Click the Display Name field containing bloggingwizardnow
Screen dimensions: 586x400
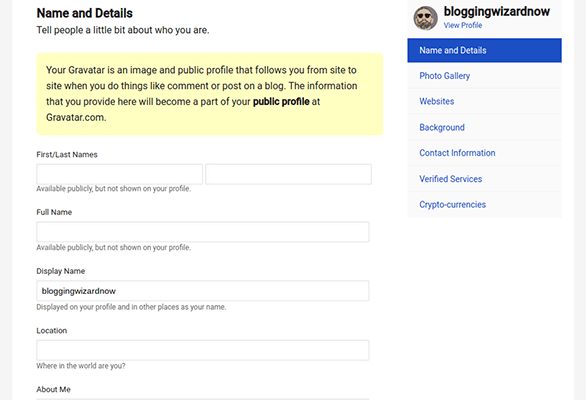click(203, 291)
